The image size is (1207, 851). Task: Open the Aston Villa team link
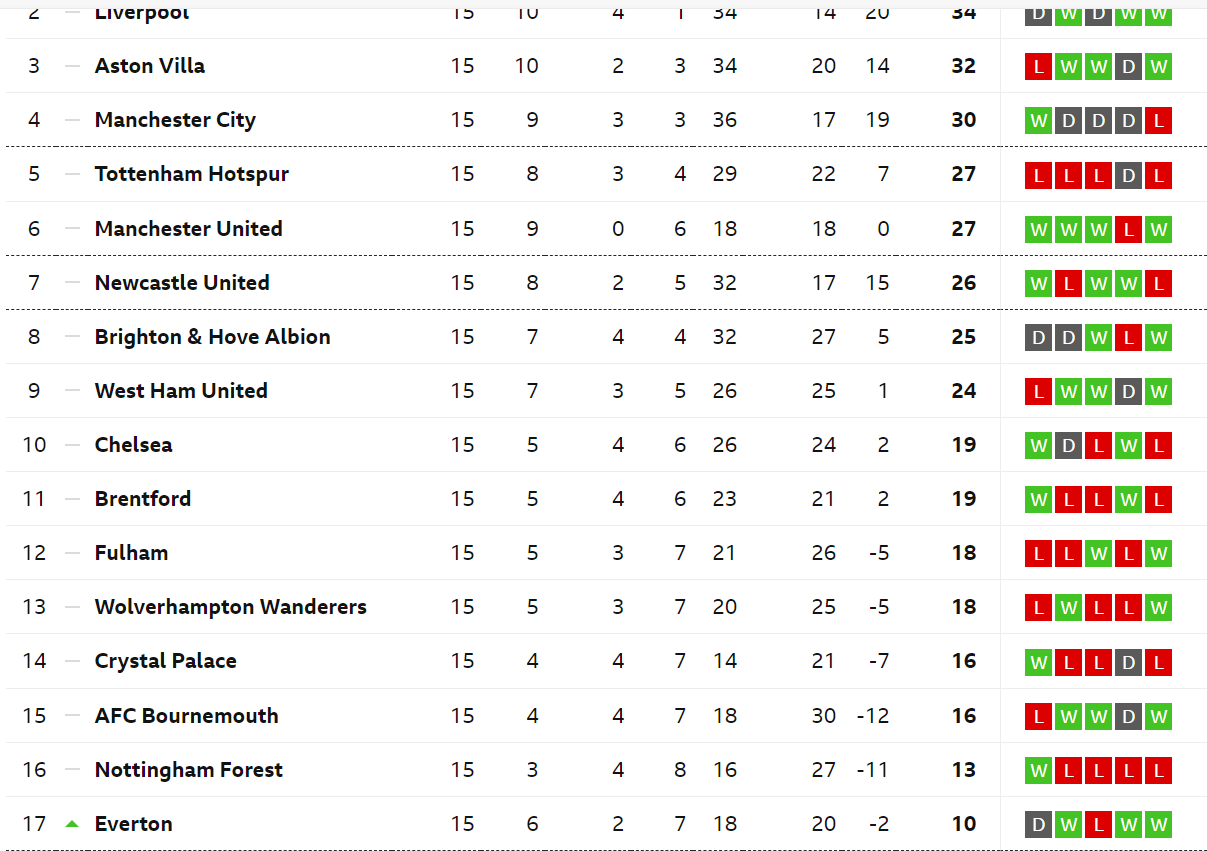[150, 66]
